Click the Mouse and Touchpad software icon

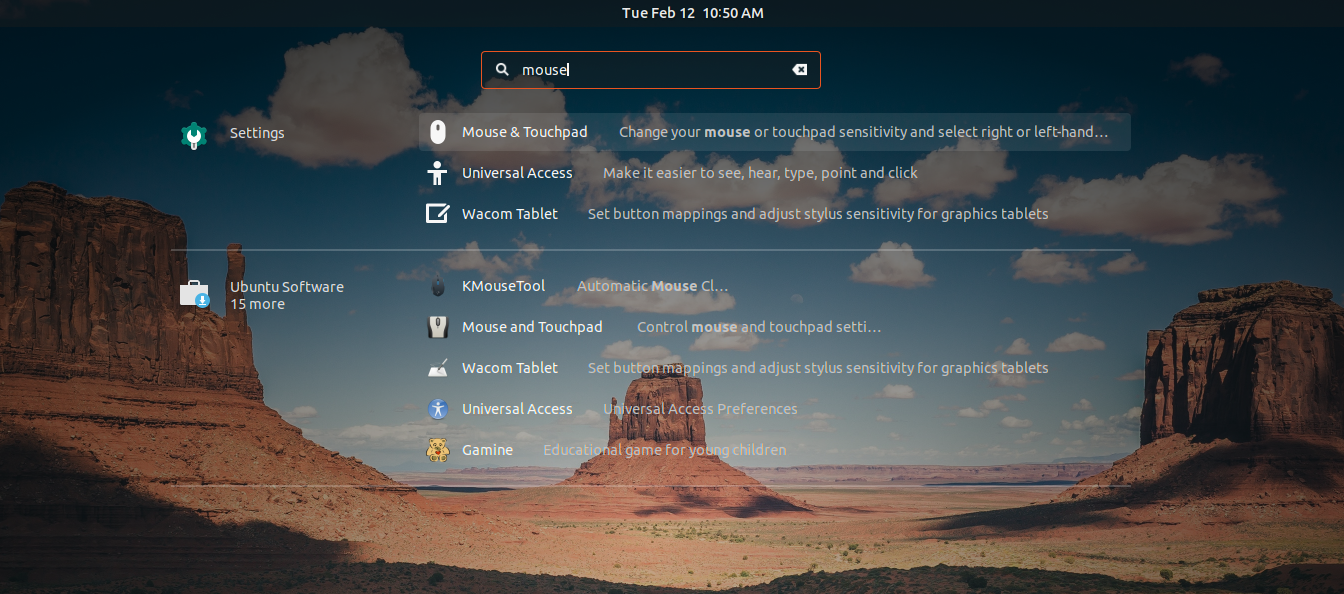[437, 327]
